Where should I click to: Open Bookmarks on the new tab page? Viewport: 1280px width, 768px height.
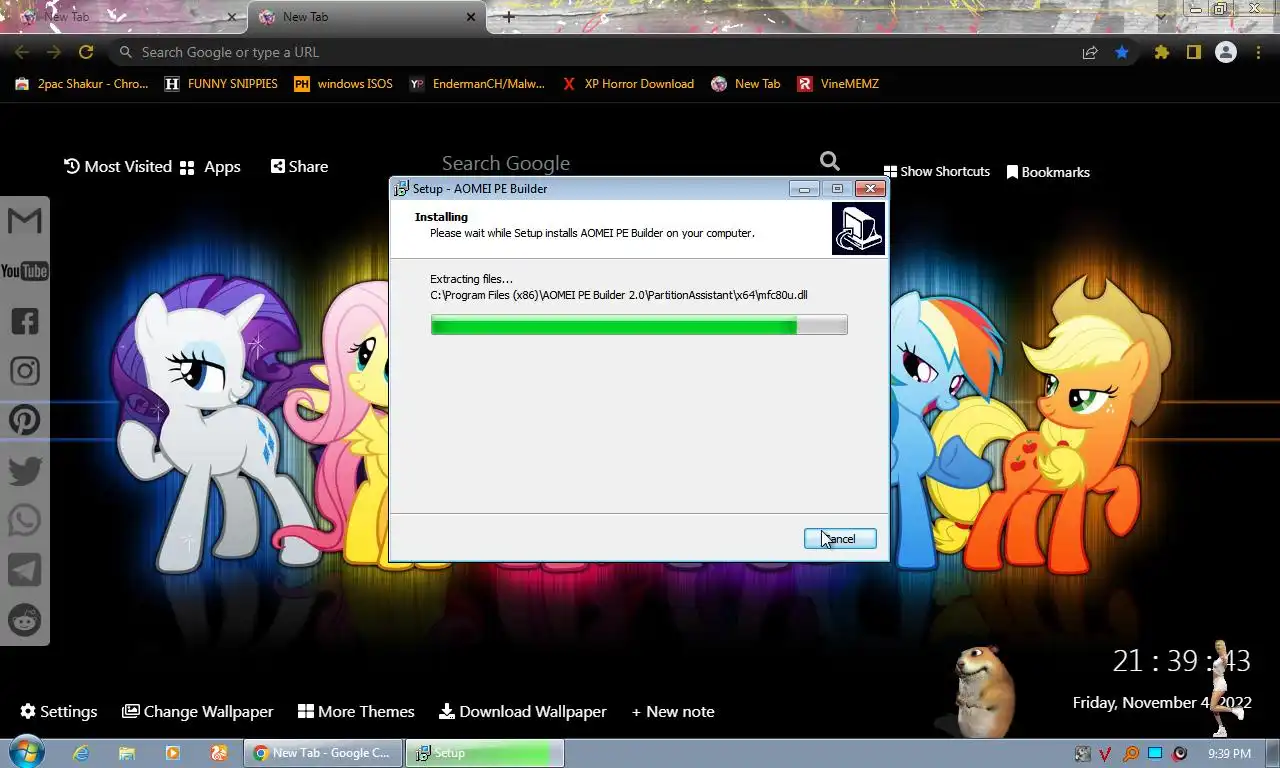[1048, 172]
